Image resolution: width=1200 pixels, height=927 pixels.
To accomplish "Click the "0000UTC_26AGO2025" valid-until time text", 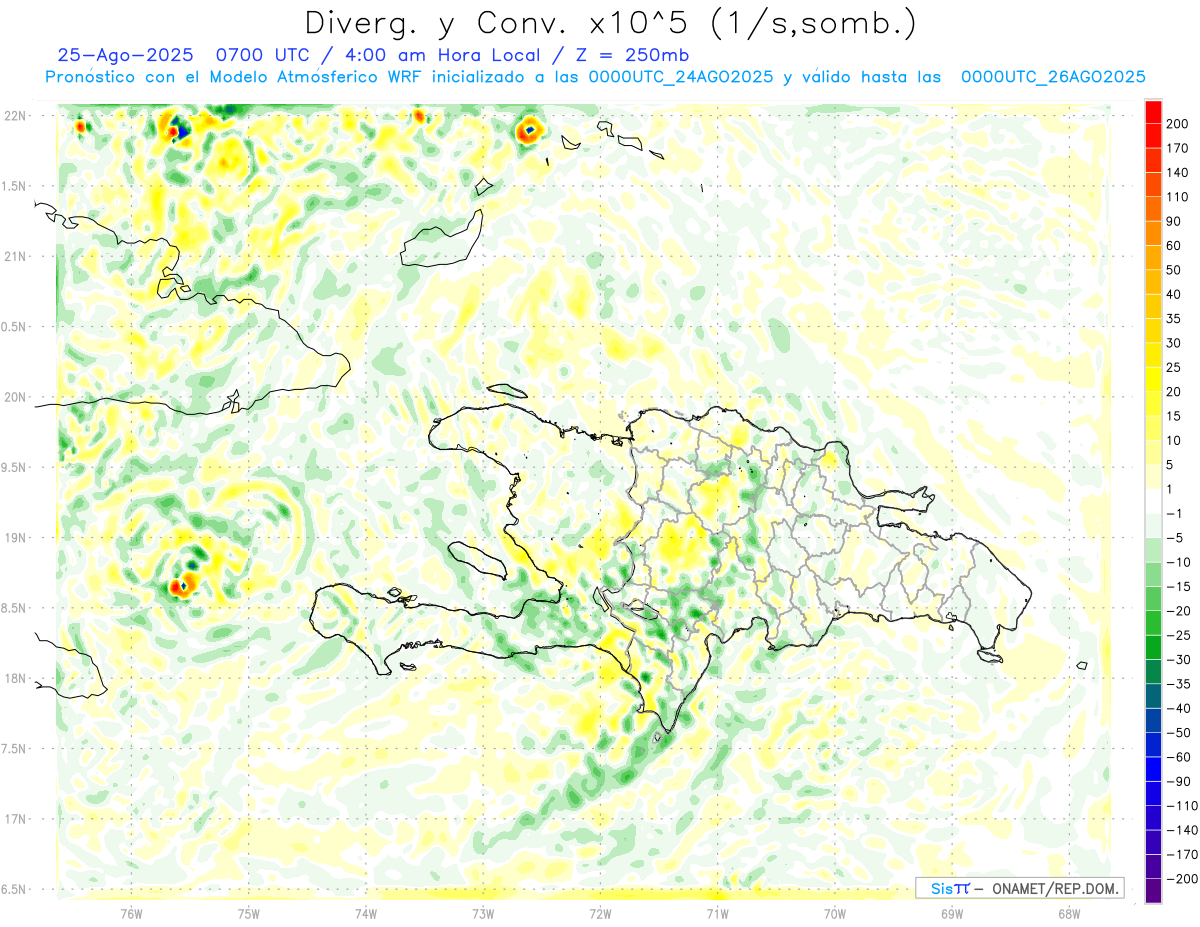I will coord(1053,77).
